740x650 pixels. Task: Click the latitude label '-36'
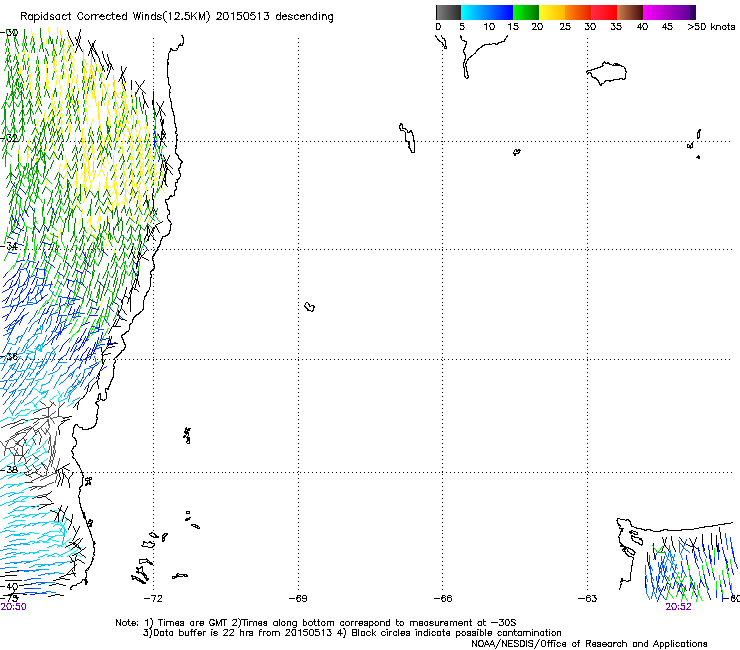[9, 356]
